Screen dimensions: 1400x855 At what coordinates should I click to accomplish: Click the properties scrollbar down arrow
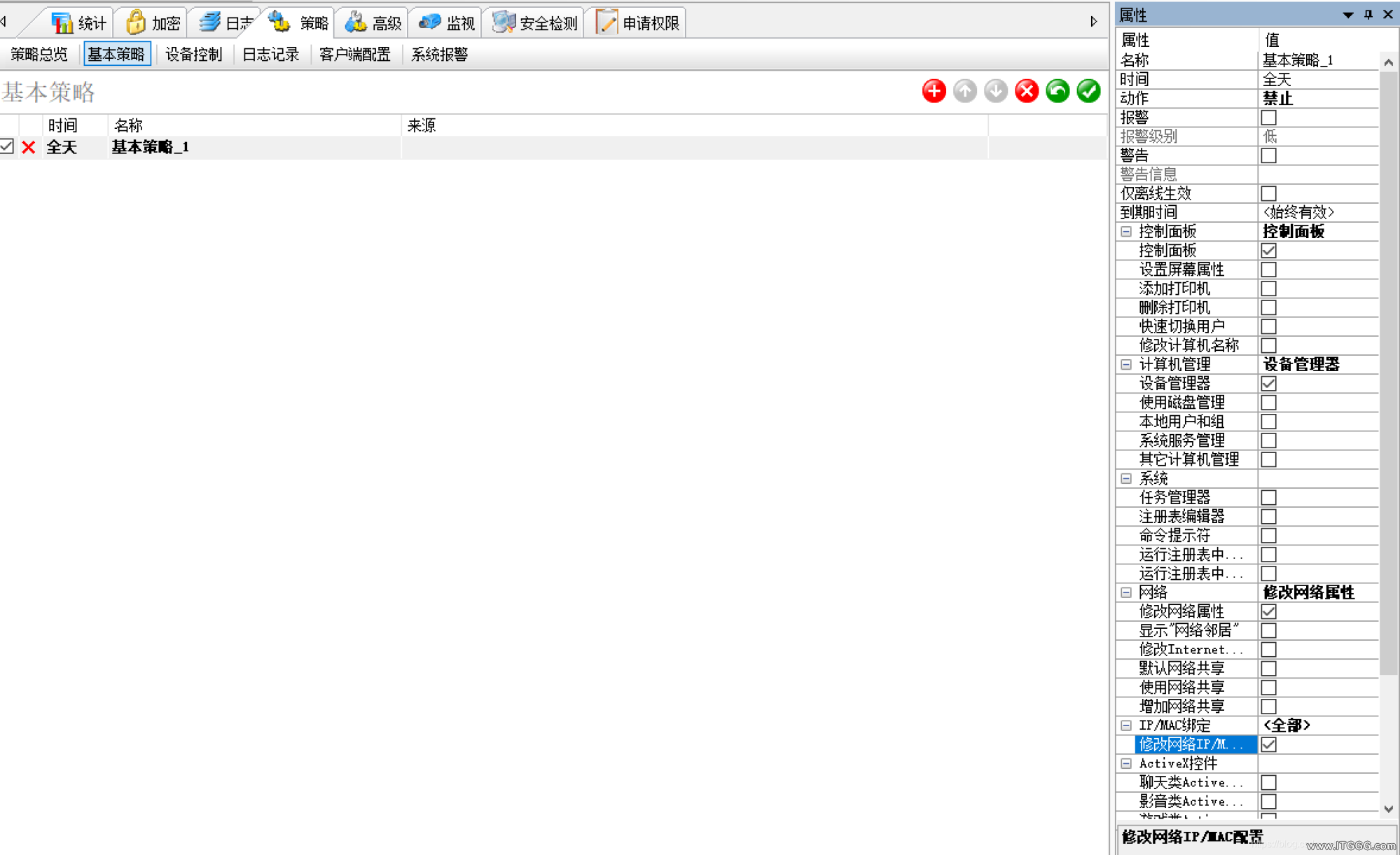coord(1388,809)
